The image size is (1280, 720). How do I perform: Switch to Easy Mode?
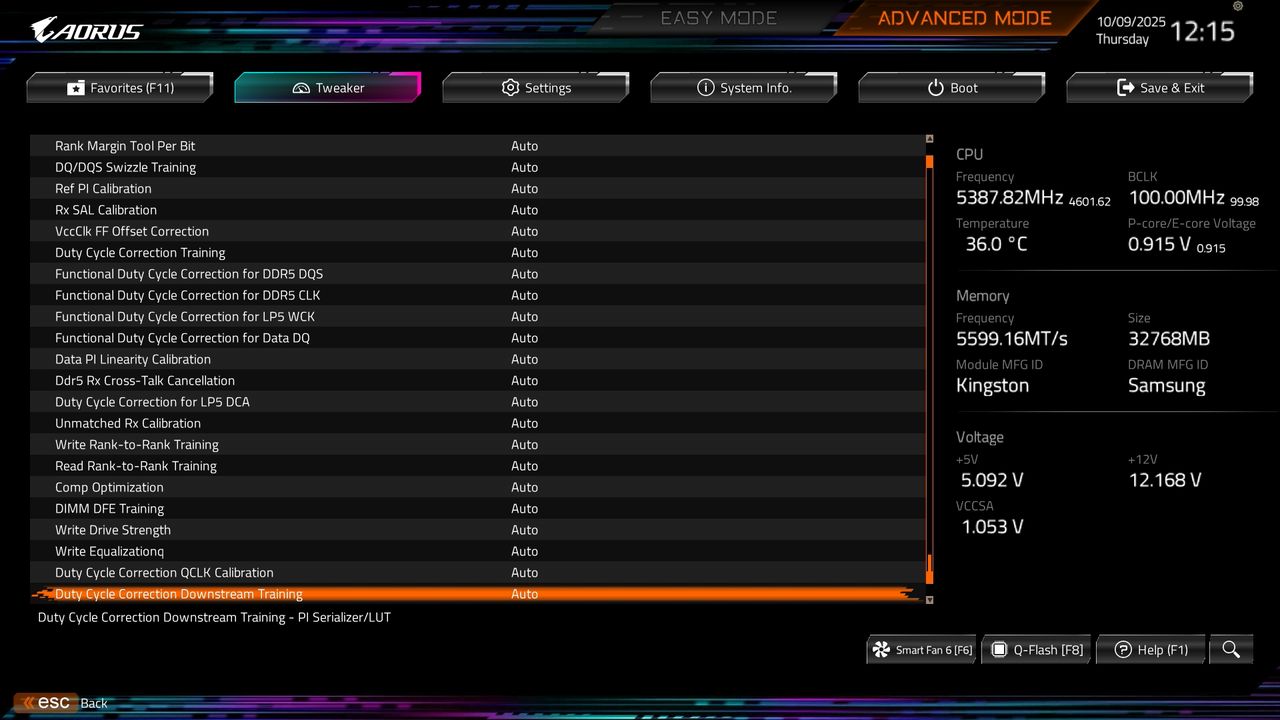click(717, 17)
